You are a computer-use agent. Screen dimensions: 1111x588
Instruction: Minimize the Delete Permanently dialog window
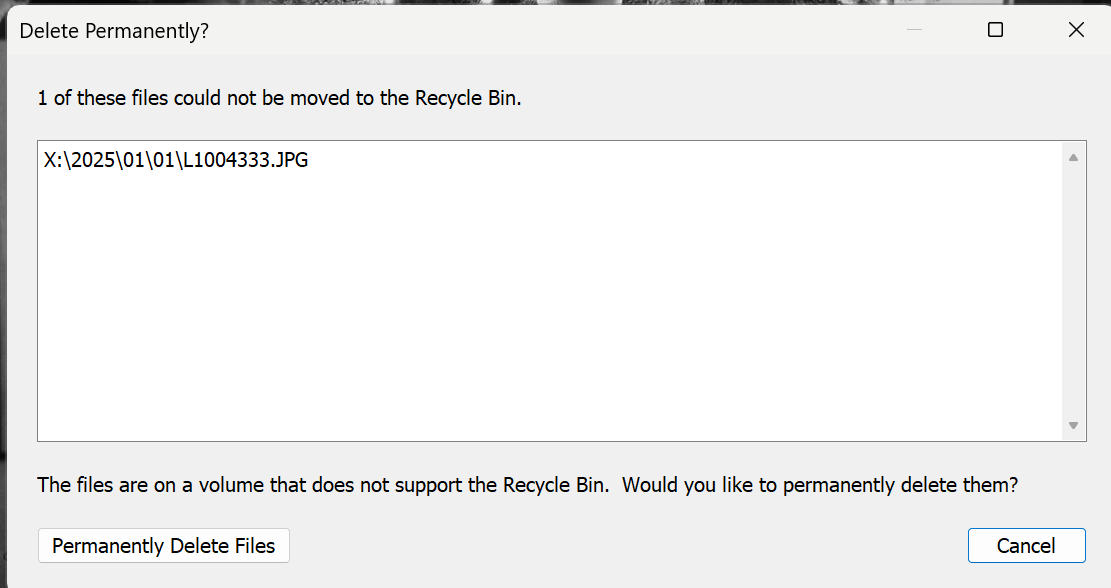914,30
